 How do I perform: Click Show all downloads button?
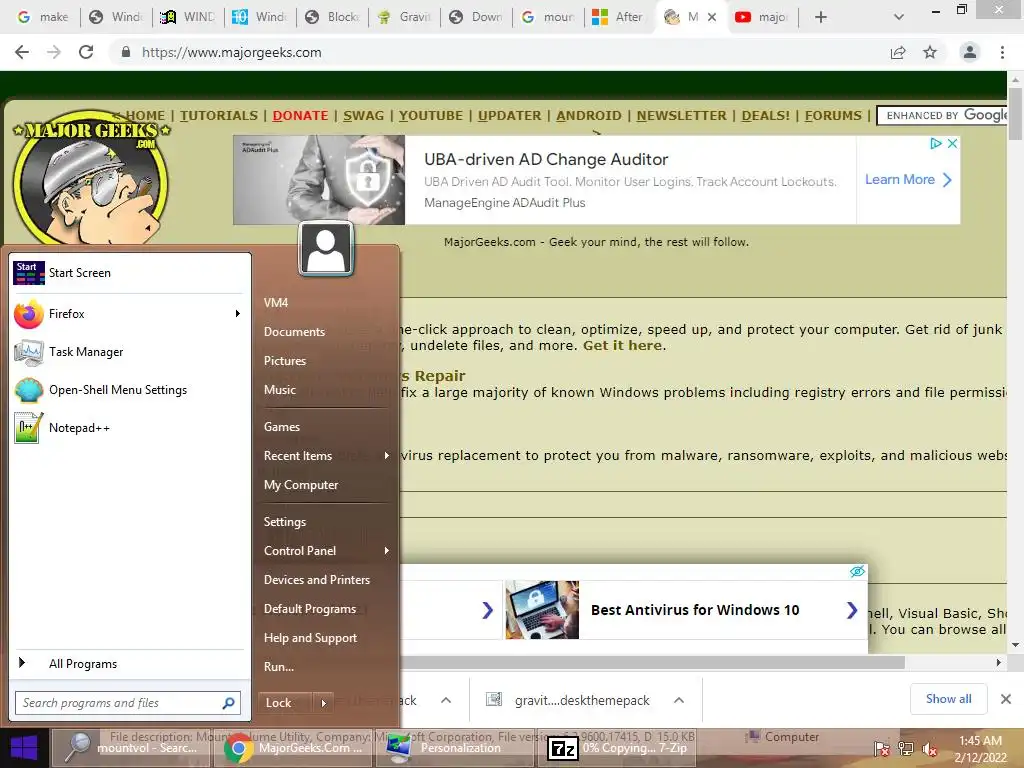point(948,699)
